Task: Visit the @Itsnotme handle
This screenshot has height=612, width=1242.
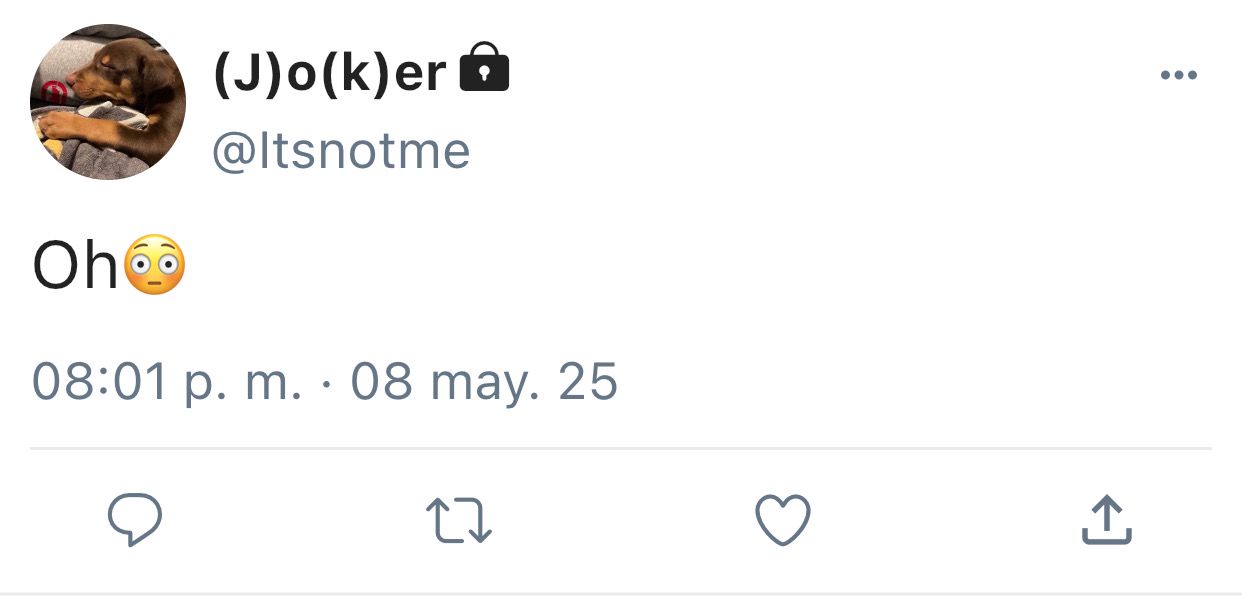Action: 341,151
